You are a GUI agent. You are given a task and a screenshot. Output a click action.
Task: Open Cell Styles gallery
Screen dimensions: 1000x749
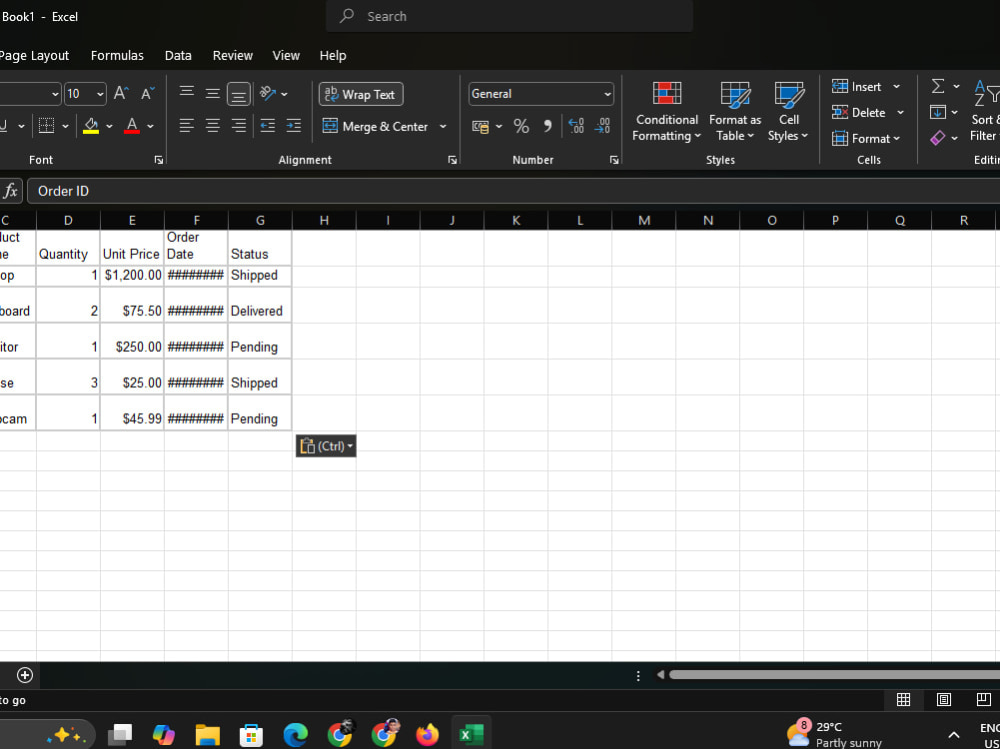(x=788, y=112)
